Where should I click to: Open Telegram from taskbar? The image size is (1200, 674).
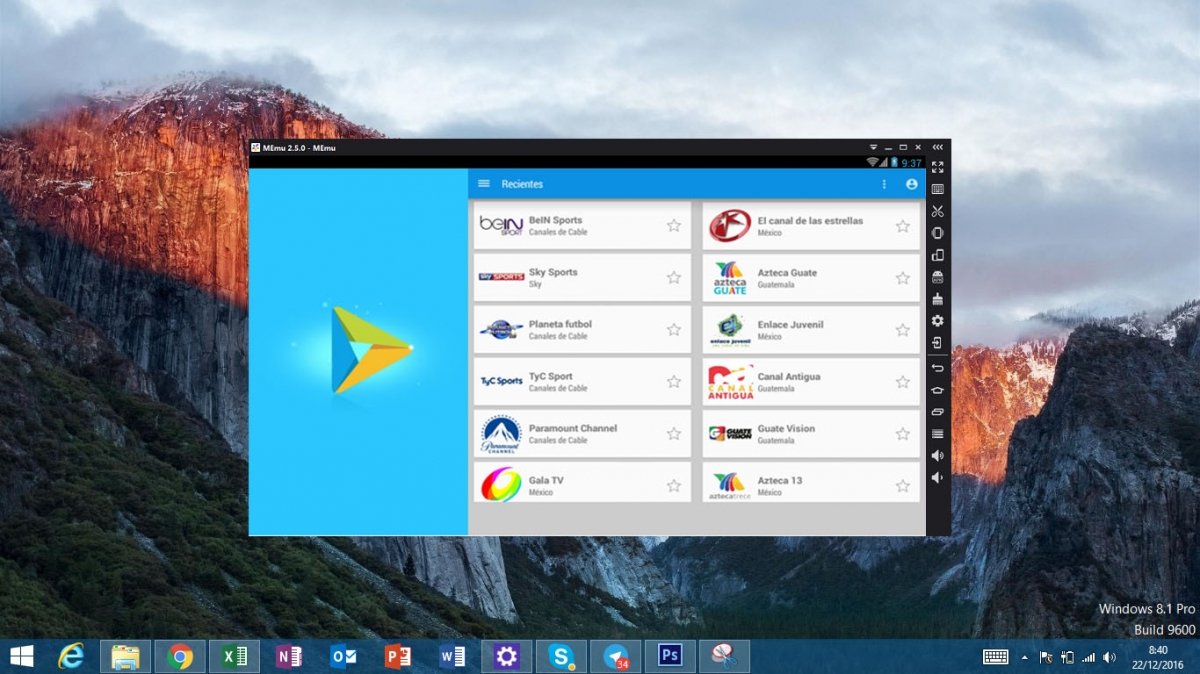pos(616,656)
